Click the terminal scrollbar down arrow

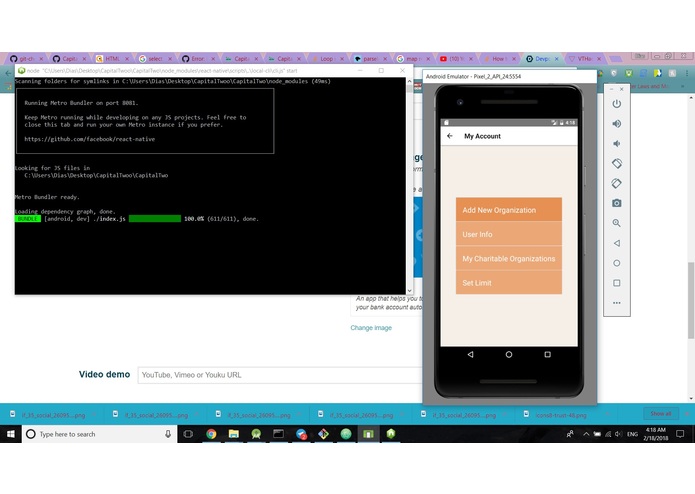click(409, 291)
